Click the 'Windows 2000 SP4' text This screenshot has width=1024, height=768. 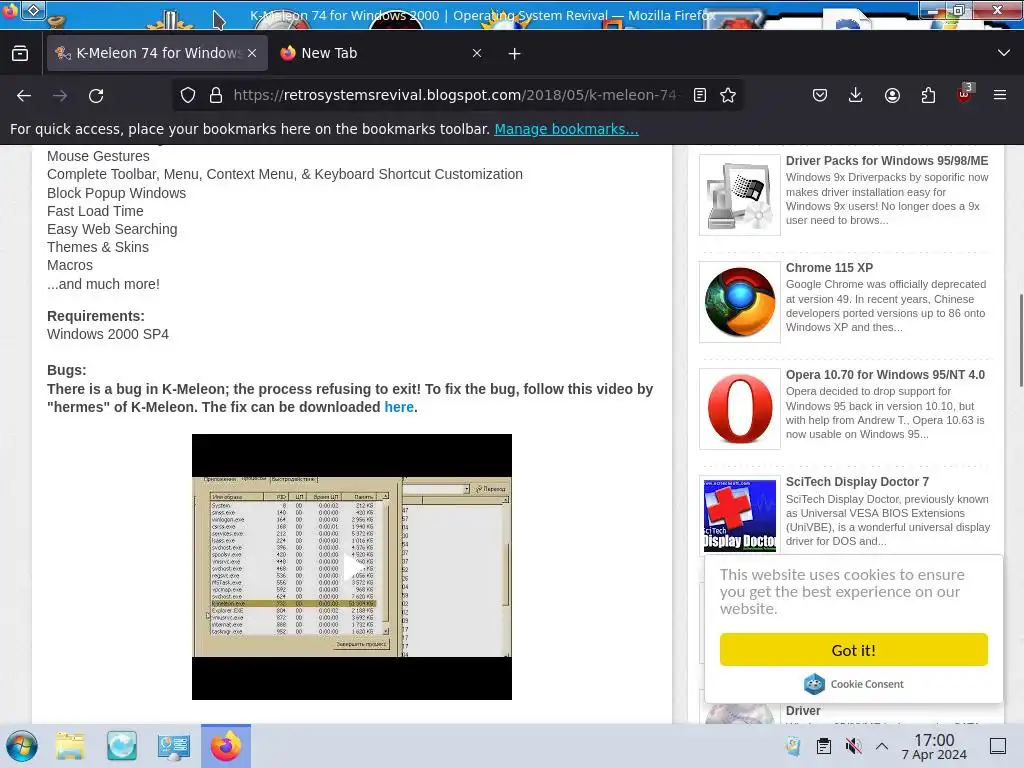tap(108, 334)
